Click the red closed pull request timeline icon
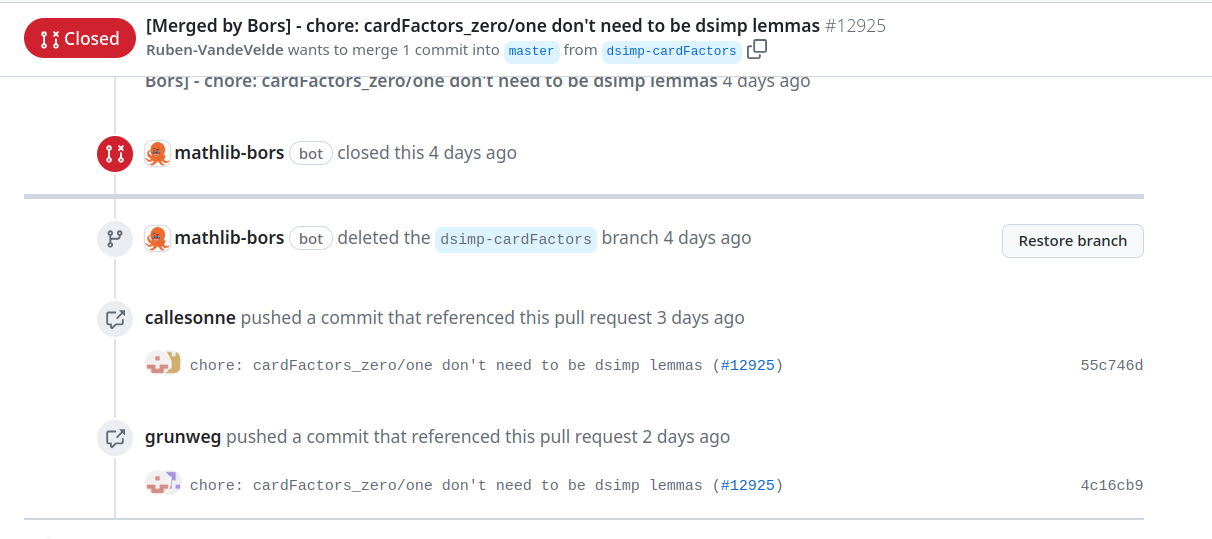Screen dimensions: 1212x539 114,153
